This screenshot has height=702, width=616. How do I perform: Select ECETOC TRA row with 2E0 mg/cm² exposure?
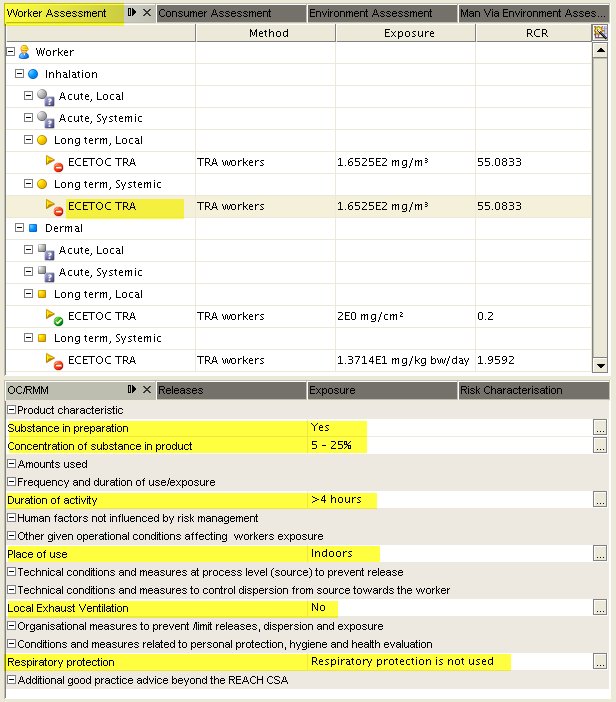click(x=299, y=317)
